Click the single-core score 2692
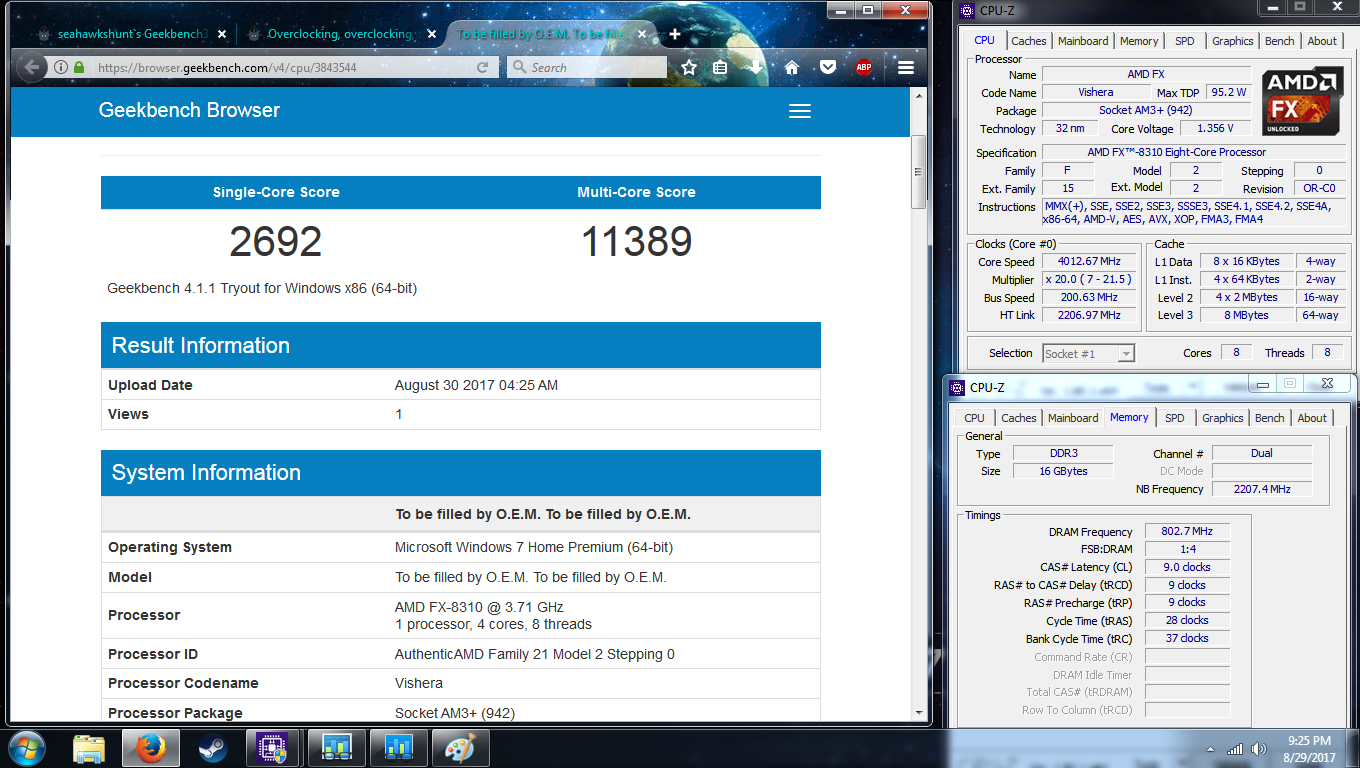 (x=276, y=242)
